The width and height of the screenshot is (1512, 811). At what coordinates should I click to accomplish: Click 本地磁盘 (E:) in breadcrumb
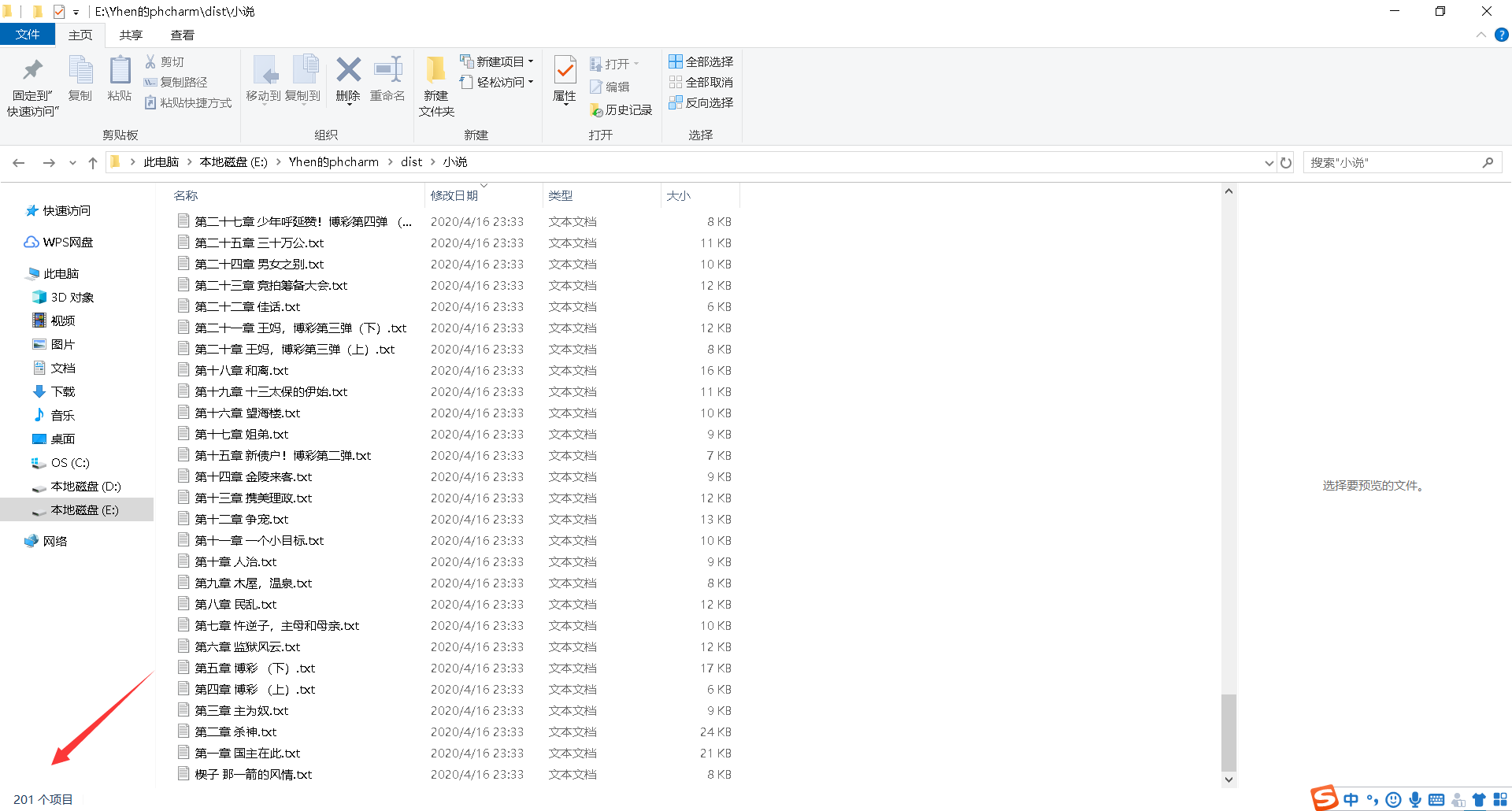[x=233, y=161]
